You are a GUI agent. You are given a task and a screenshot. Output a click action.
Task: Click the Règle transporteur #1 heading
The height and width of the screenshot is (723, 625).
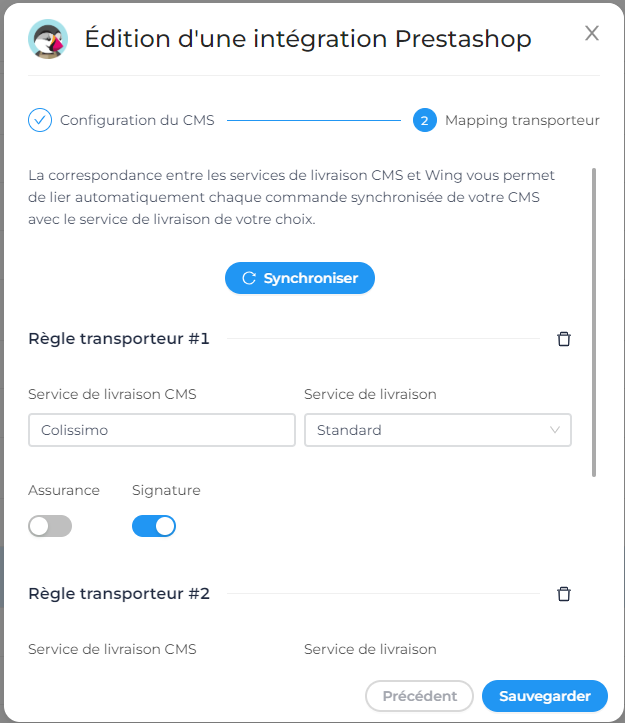click(x=119, y=338)
